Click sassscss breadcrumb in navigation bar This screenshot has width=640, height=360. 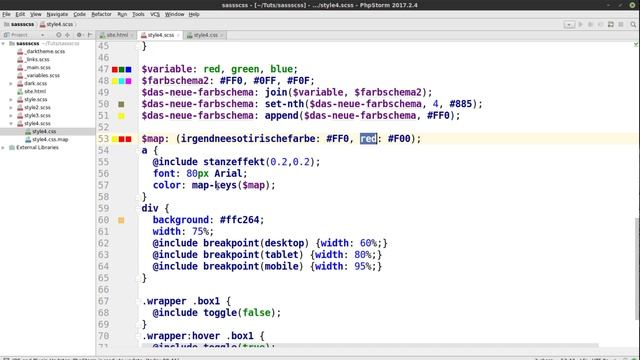click(x=19, y=24)
